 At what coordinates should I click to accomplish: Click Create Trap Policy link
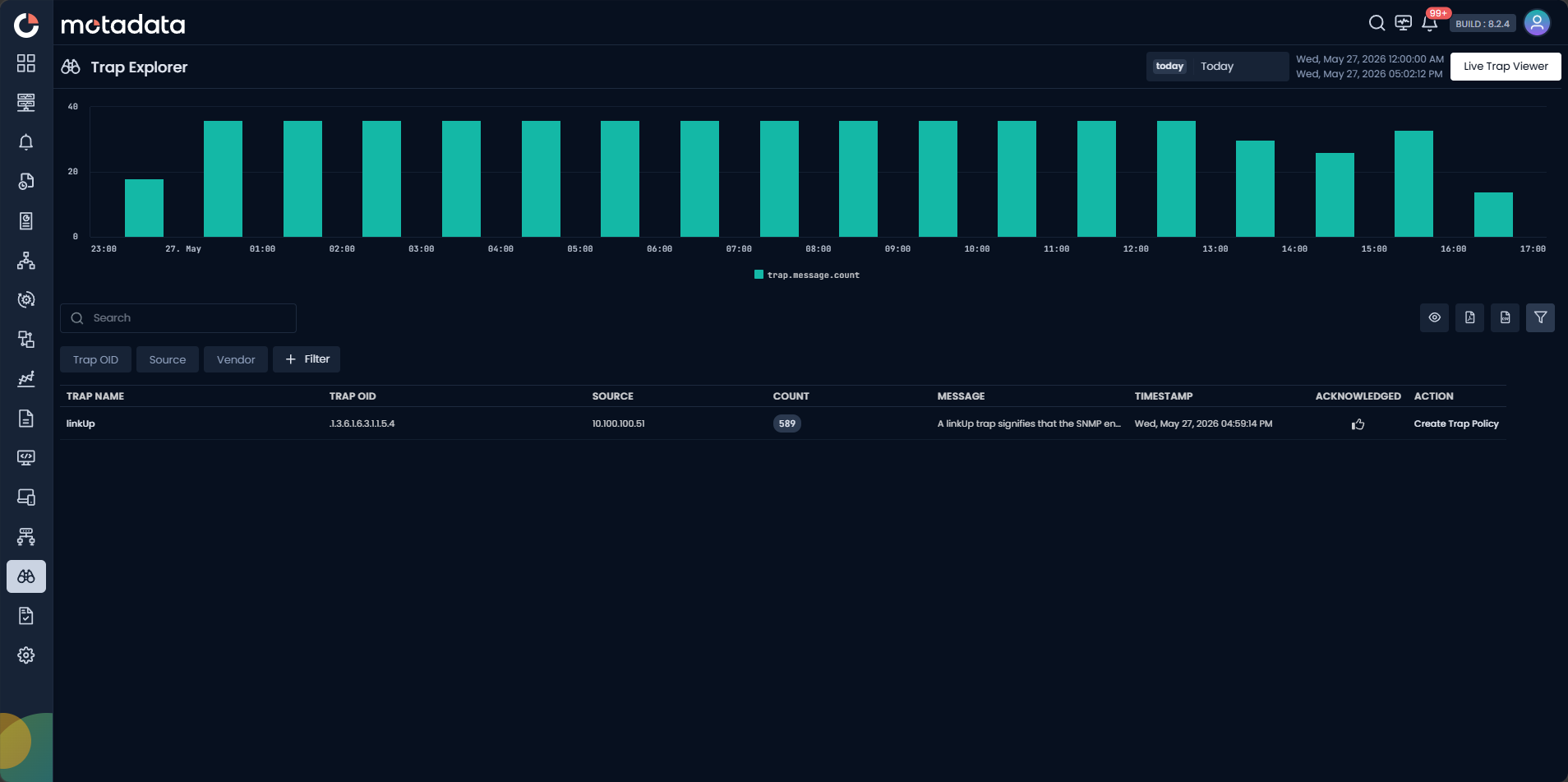click(x=1456, y=423)
